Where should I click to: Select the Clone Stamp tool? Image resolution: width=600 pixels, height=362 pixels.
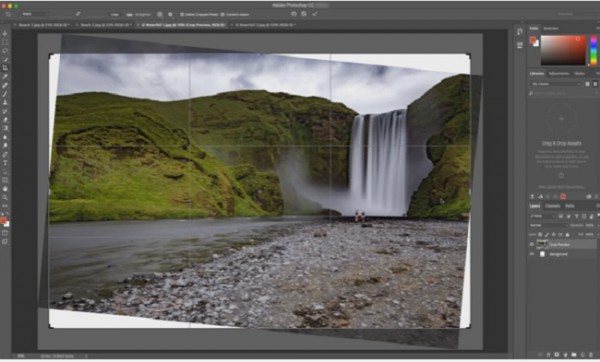(5, 103)
